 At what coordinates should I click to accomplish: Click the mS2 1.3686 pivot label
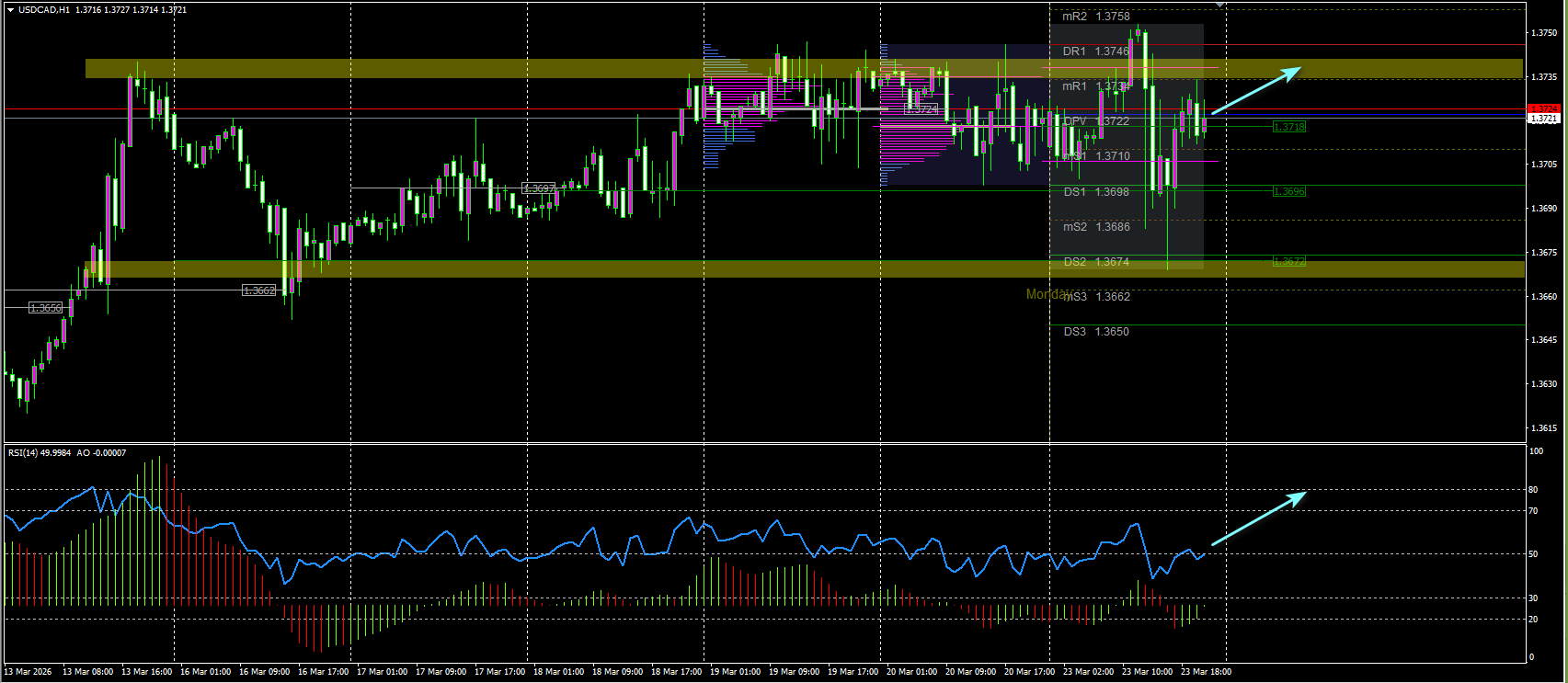click(x=1096, y=227)
